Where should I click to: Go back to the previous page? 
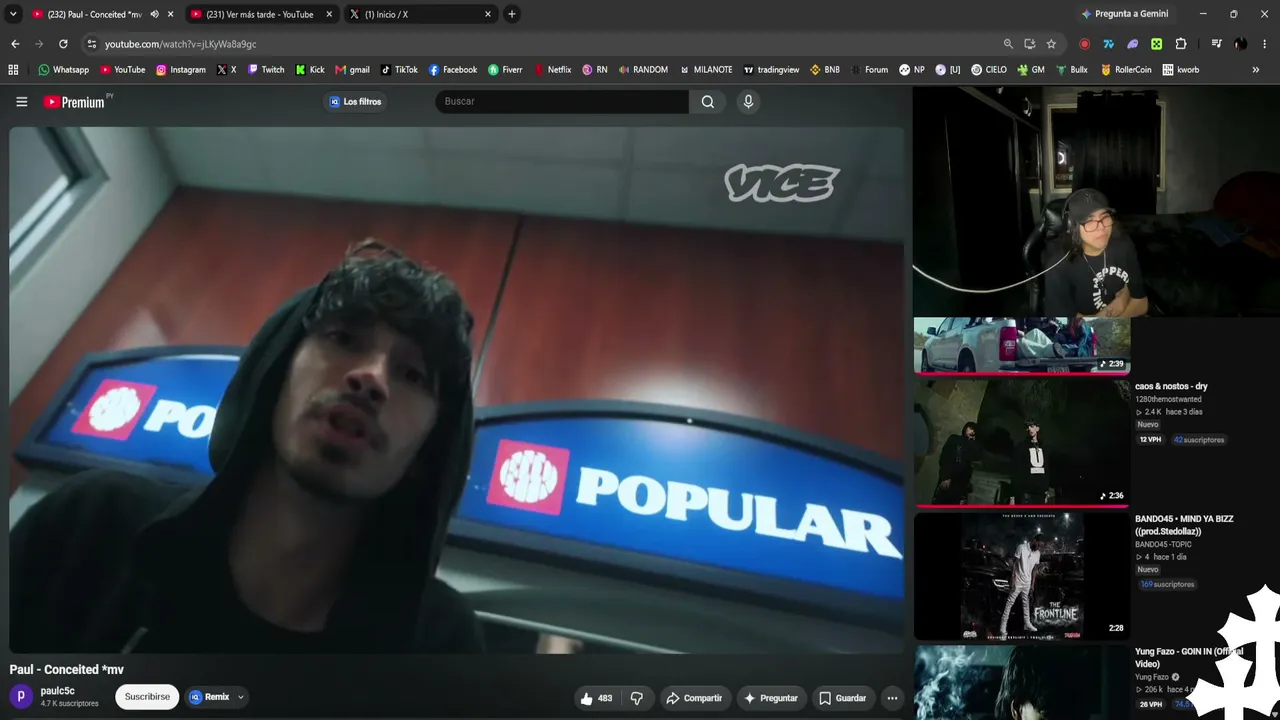pos(15,44)
